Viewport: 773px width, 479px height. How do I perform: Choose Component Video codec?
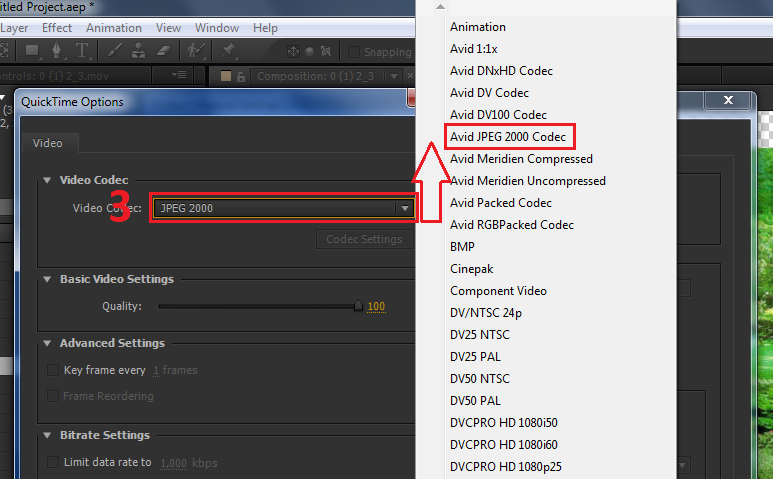coord(498,291)
